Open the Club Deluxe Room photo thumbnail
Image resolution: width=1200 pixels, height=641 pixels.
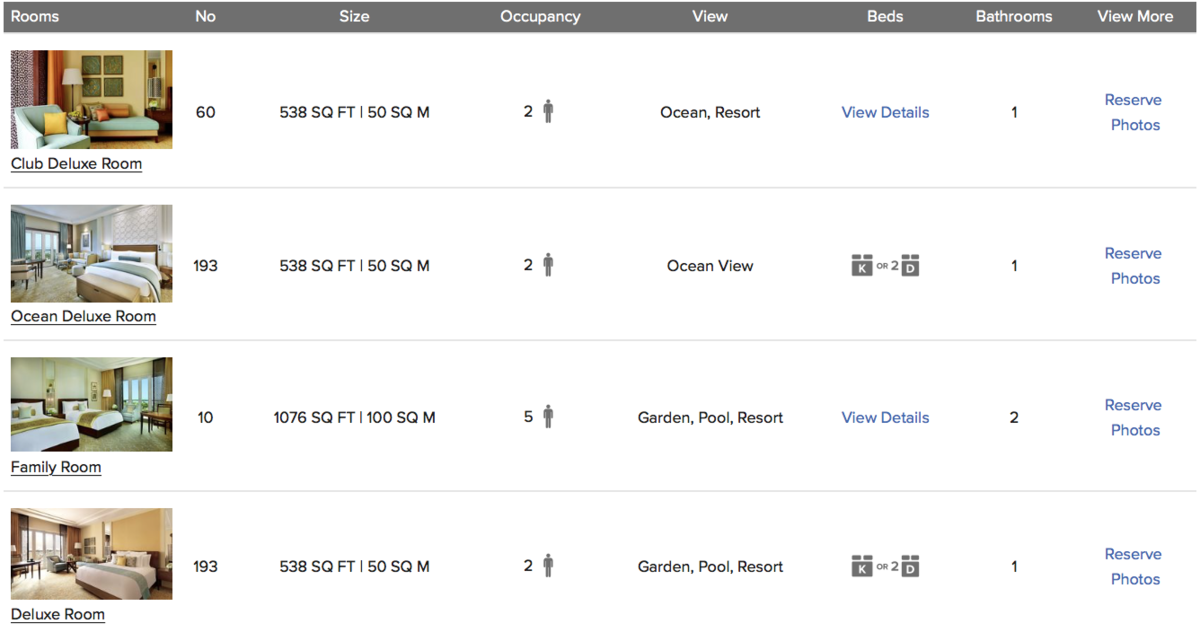tap(91, 99)
